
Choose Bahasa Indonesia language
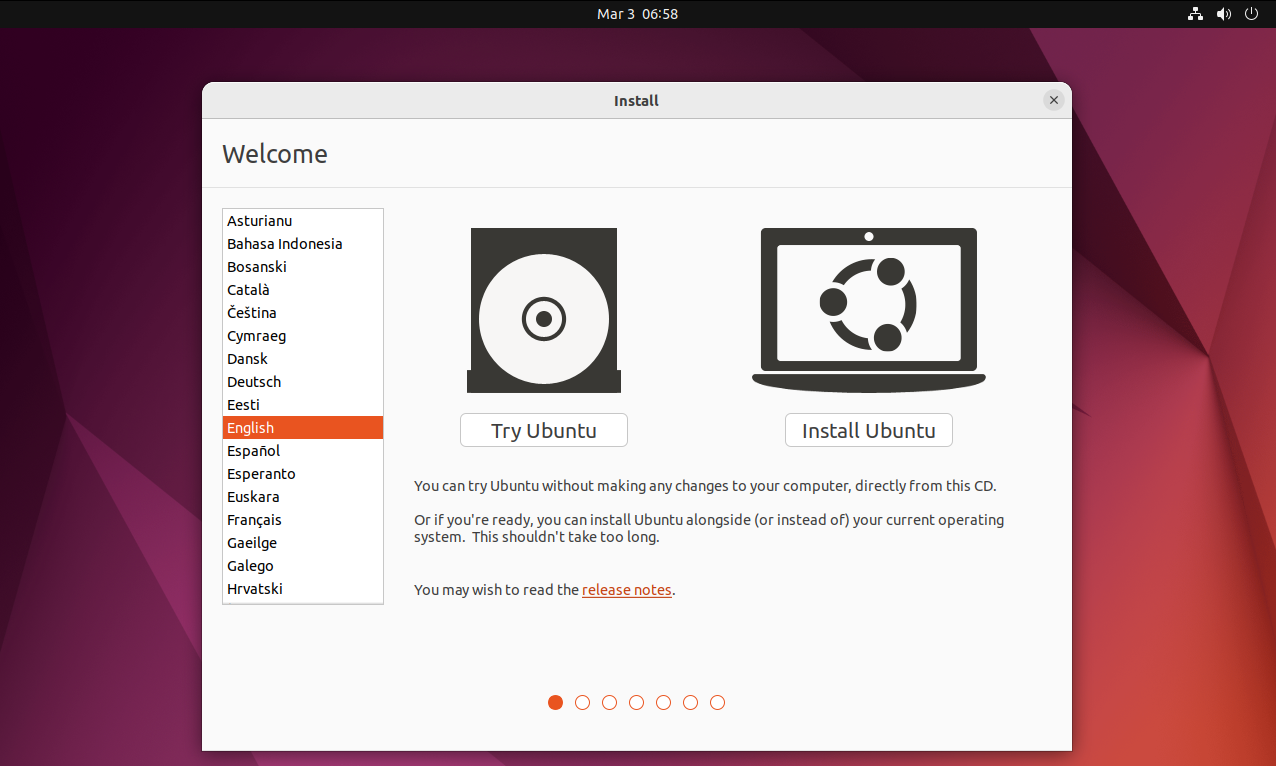tap(284, 244)
